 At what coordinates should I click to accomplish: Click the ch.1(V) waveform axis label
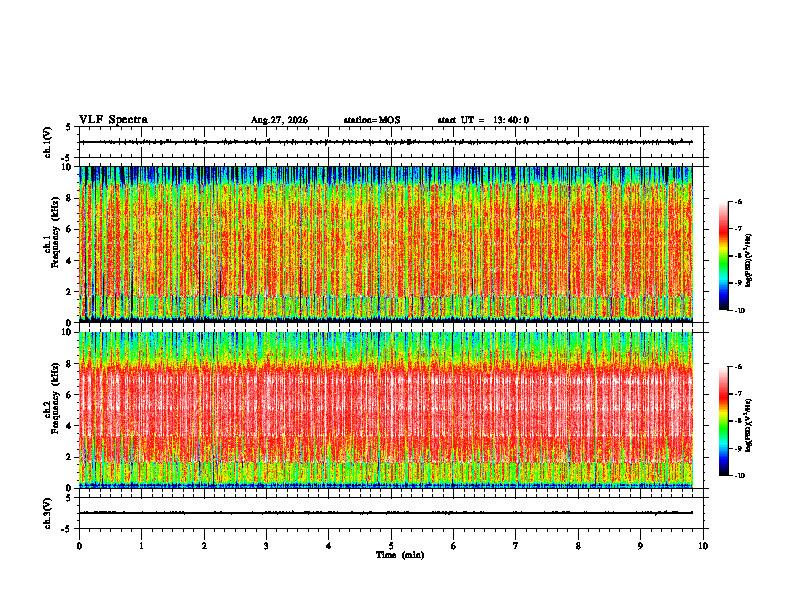[x=48, y=142]
